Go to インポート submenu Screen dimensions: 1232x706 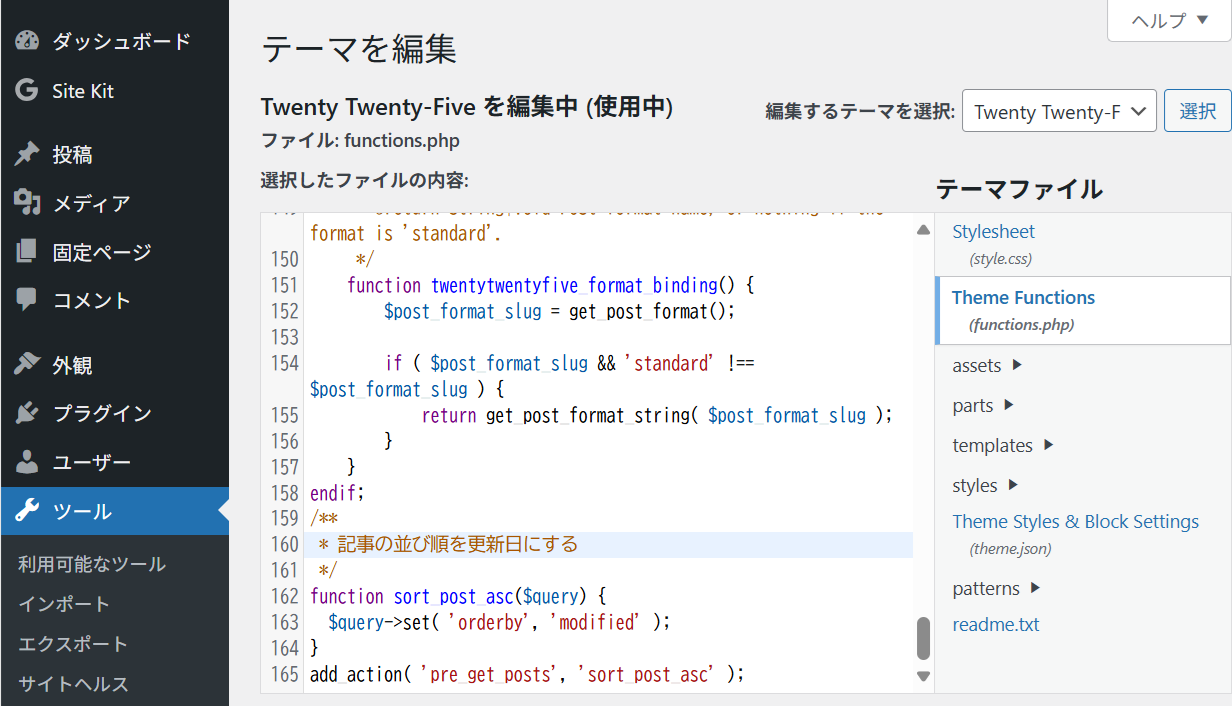tap(64, 604)
